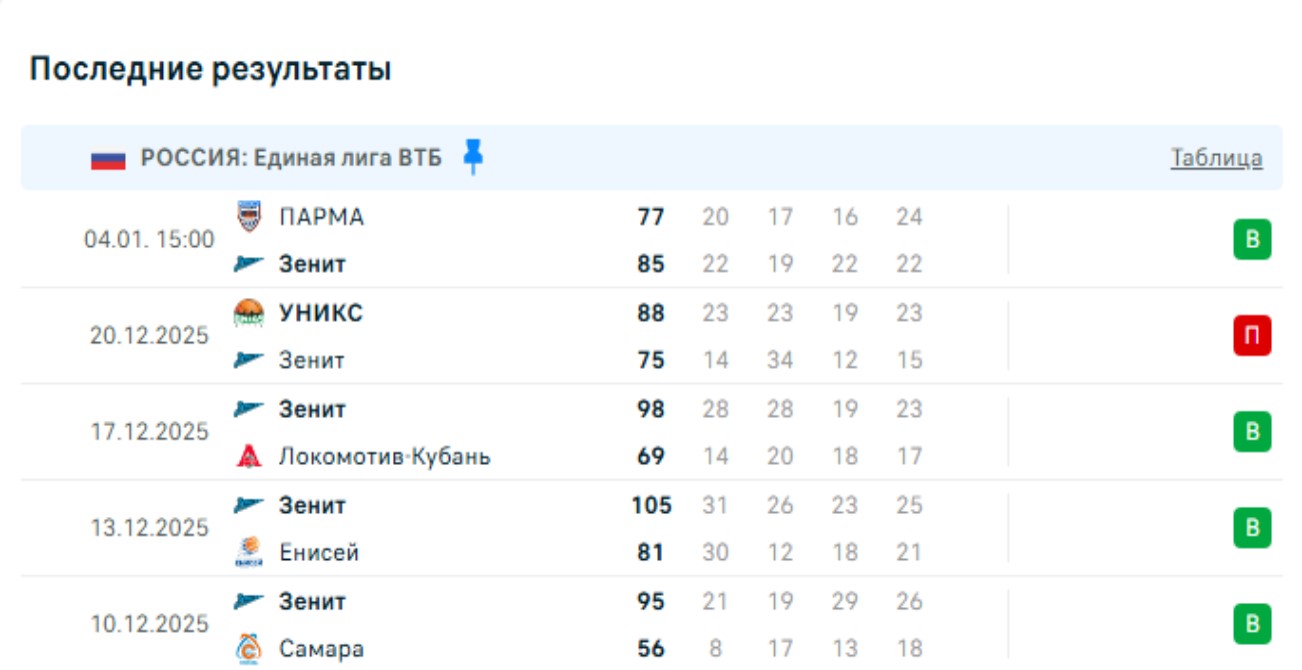The height and width of the screenshot is (670, 1302).
Task: Pin the VTB United League
Action: click(474, 157)
